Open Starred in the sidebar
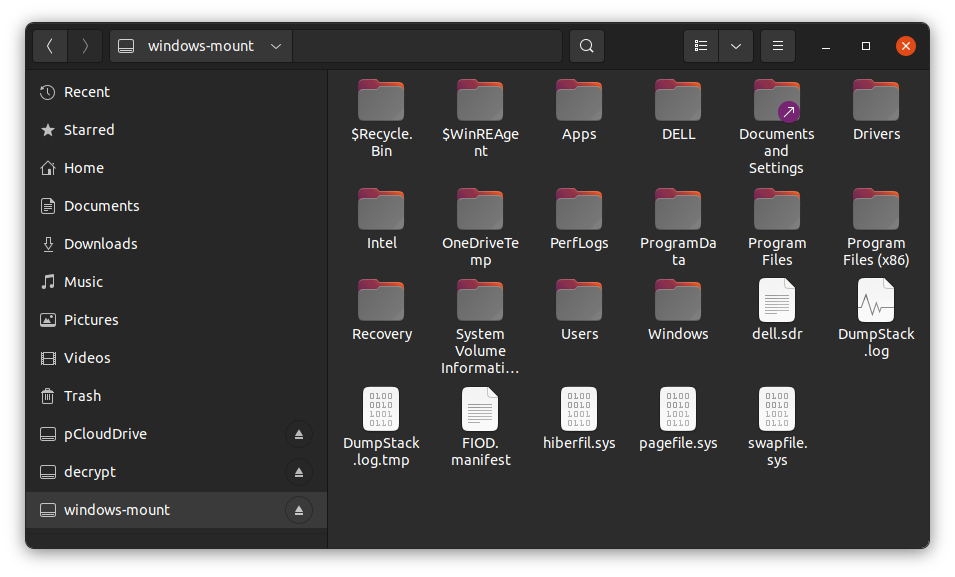Image resolution: width=955 pixels, height=577 pixels. tap(89, 130)
